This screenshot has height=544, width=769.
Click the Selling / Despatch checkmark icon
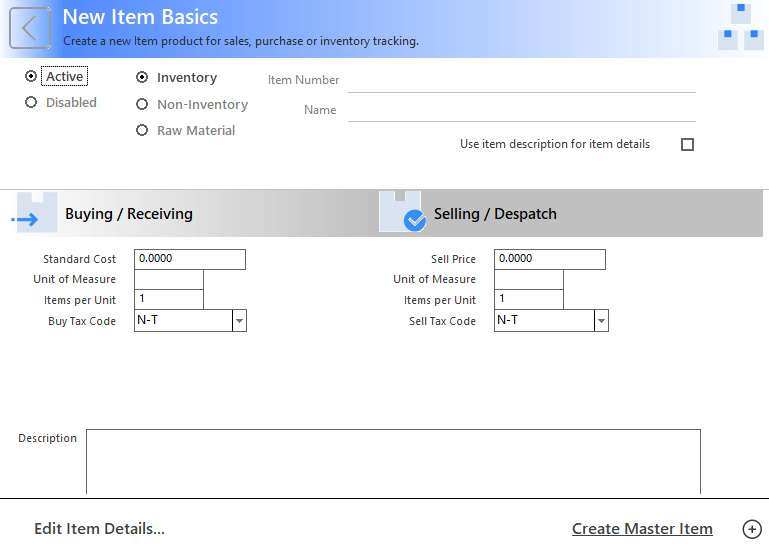tap(403, 213)
